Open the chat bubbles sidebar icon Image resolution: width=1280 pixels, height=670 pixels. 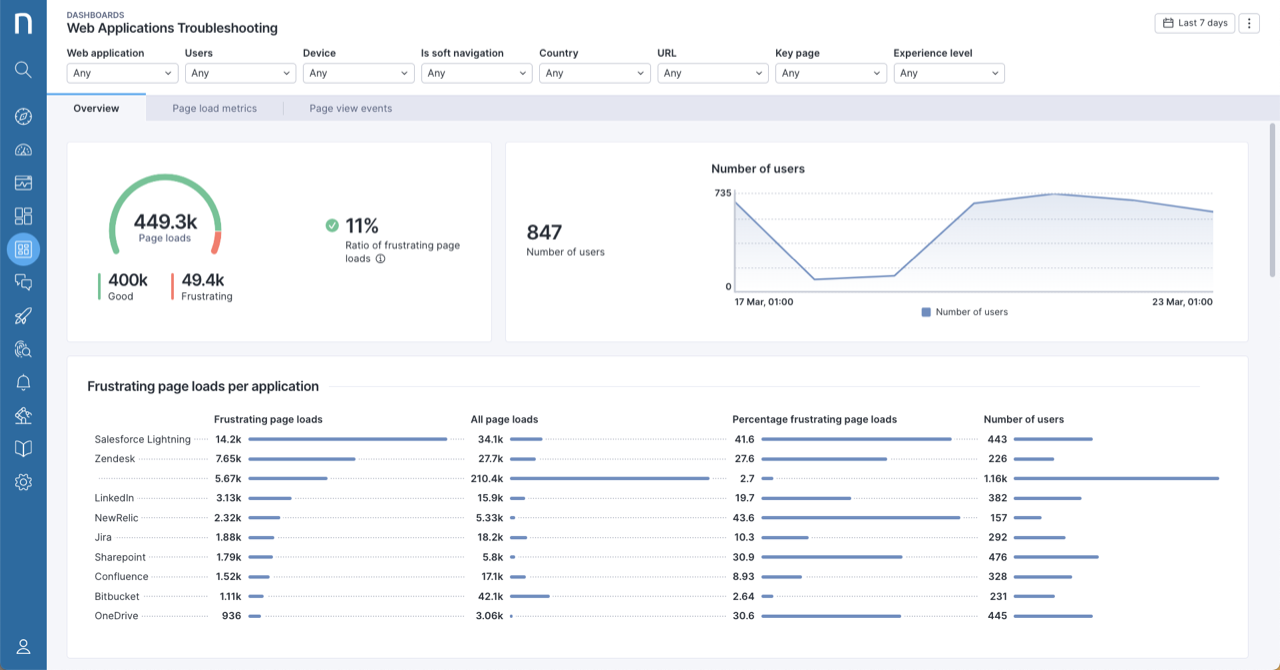point(23,283)
